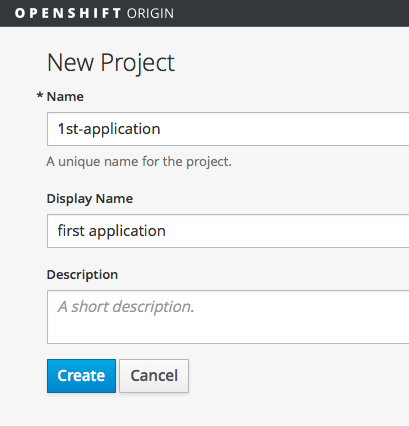Open the OpenShift Origin logo link
Screen dimensions: 409x426
[x=94, y=13]
